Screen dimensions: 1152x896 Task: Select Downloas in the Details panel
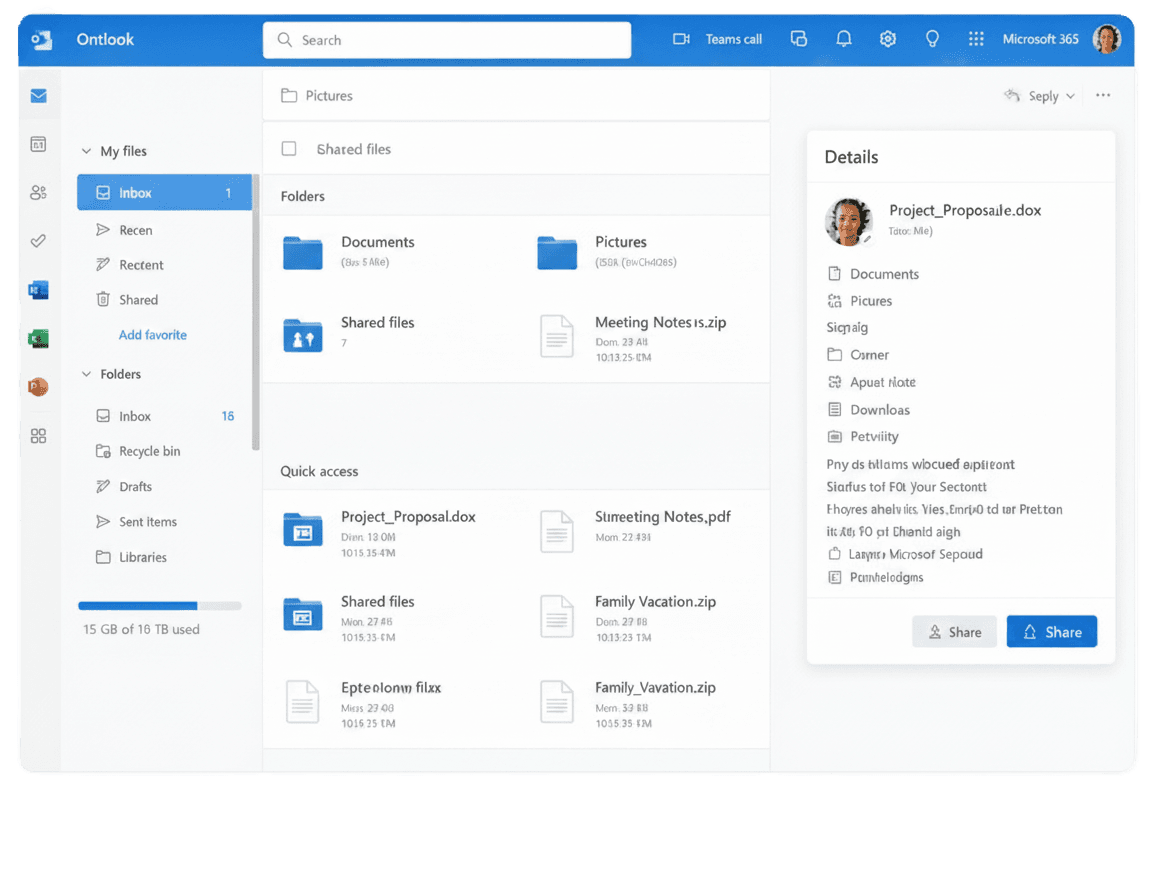click(868, 410)
